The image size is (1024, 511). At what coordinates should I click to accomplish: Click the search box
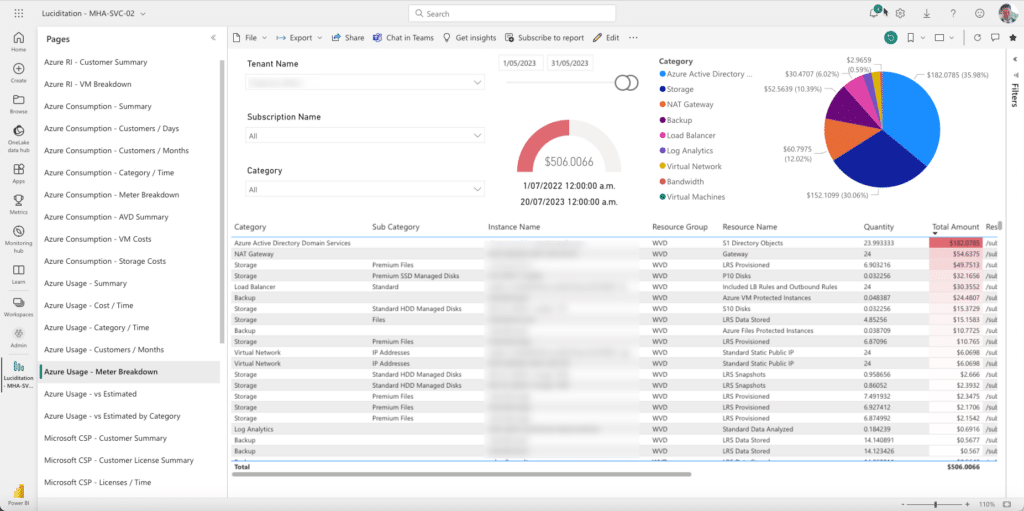(x=512, y=13)
